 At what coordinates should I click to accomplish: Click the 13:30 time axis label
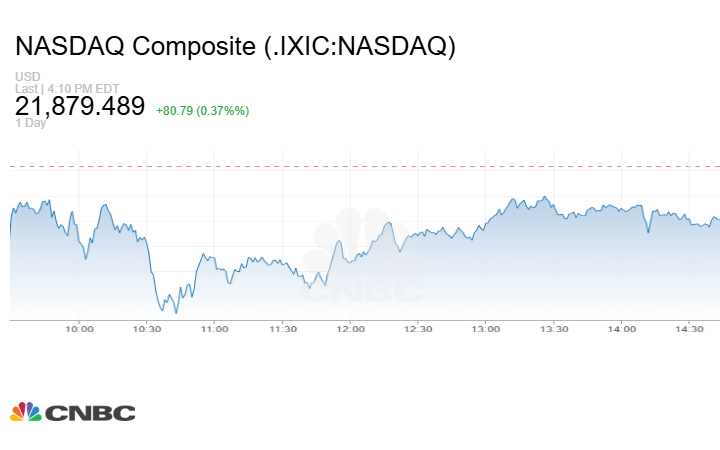[x=554, y=329]
